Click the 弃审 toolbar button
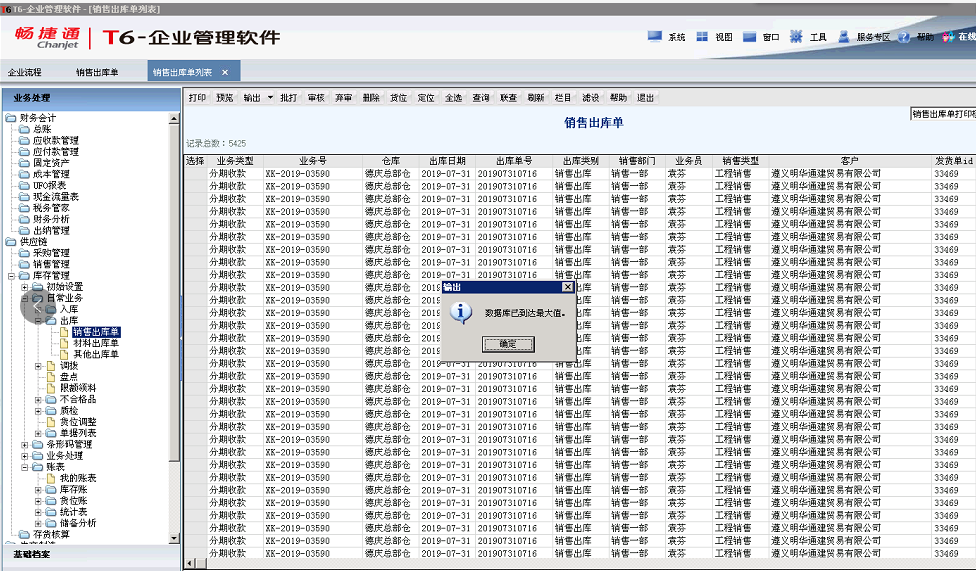The image size is (976, 571). [344, 98]
